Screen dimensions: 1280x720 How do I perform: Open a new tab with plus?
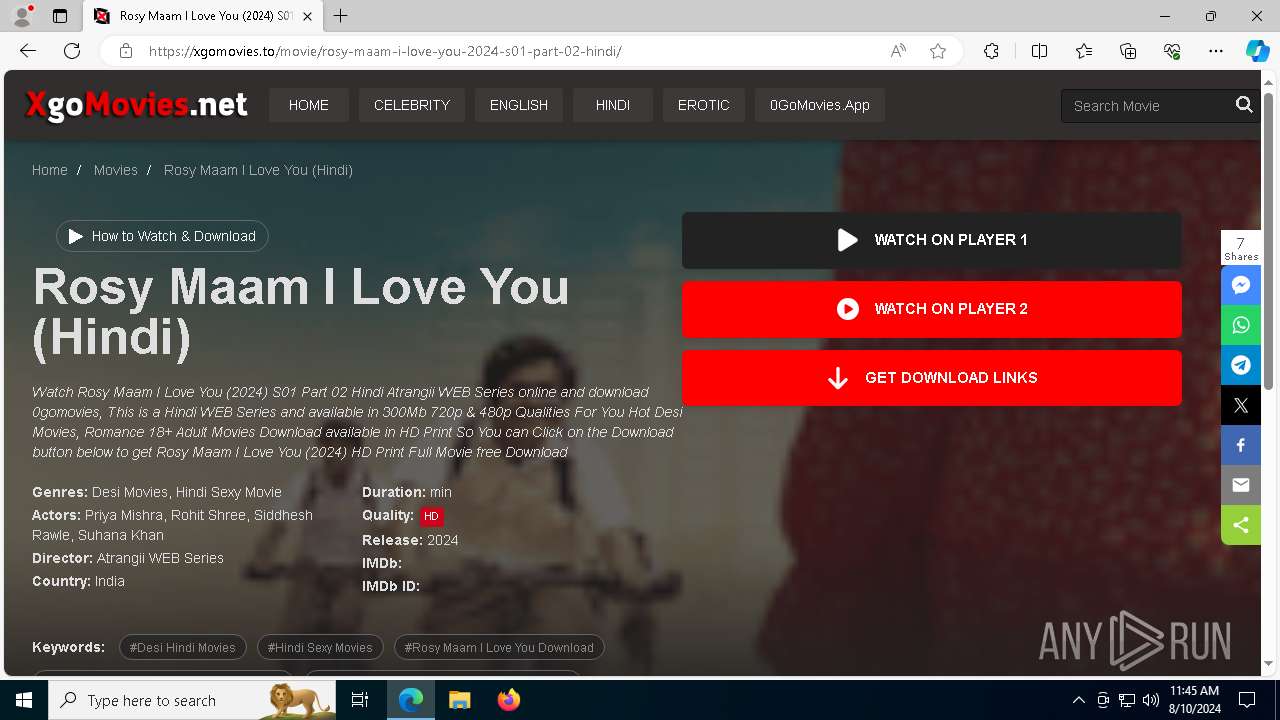click(x=341, y=16)
